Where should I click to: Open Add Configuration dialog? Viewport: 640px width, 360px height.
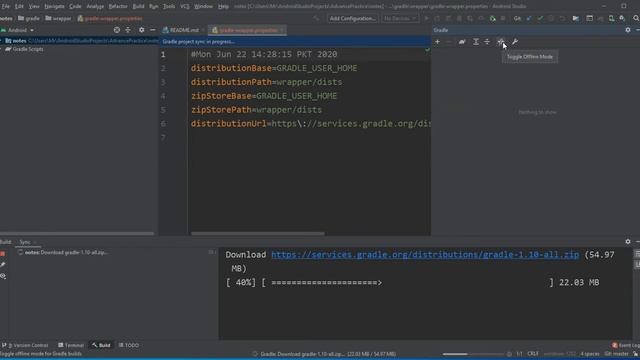click(352, 18)
